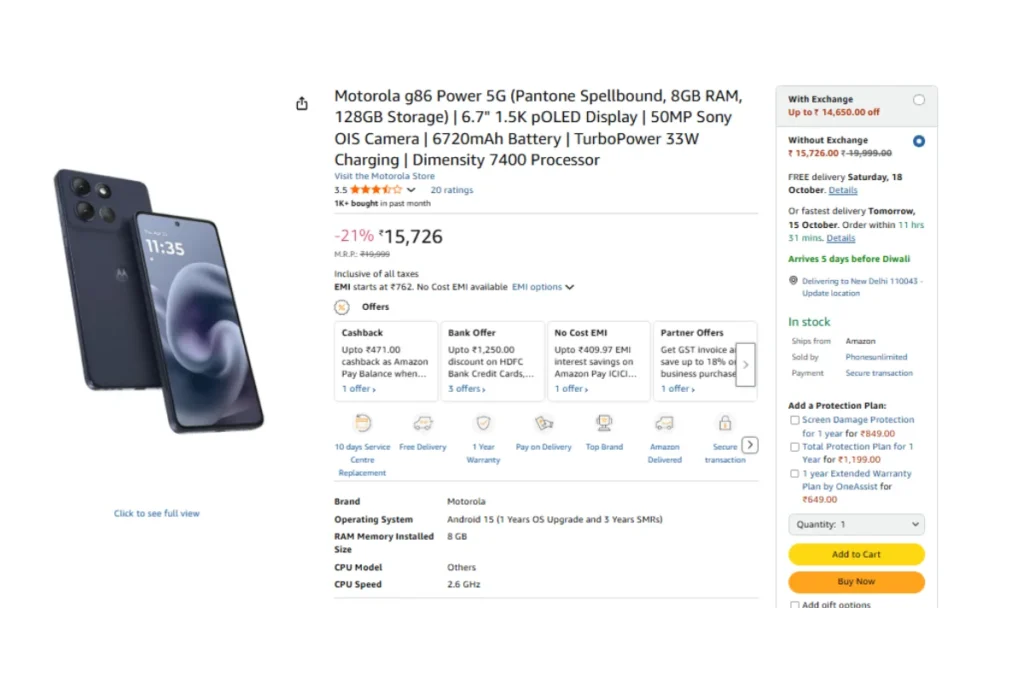Click the Secure transaction padlock icon
The width and height of the screenshot is (1024, 683).
725,423
